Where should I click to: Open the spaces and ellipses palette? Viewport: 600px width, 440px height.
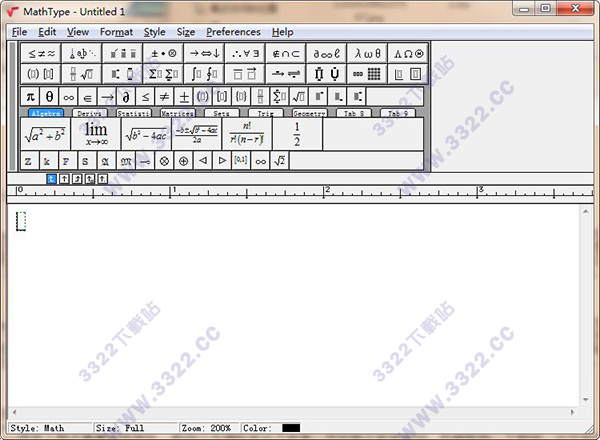(82, 54)
